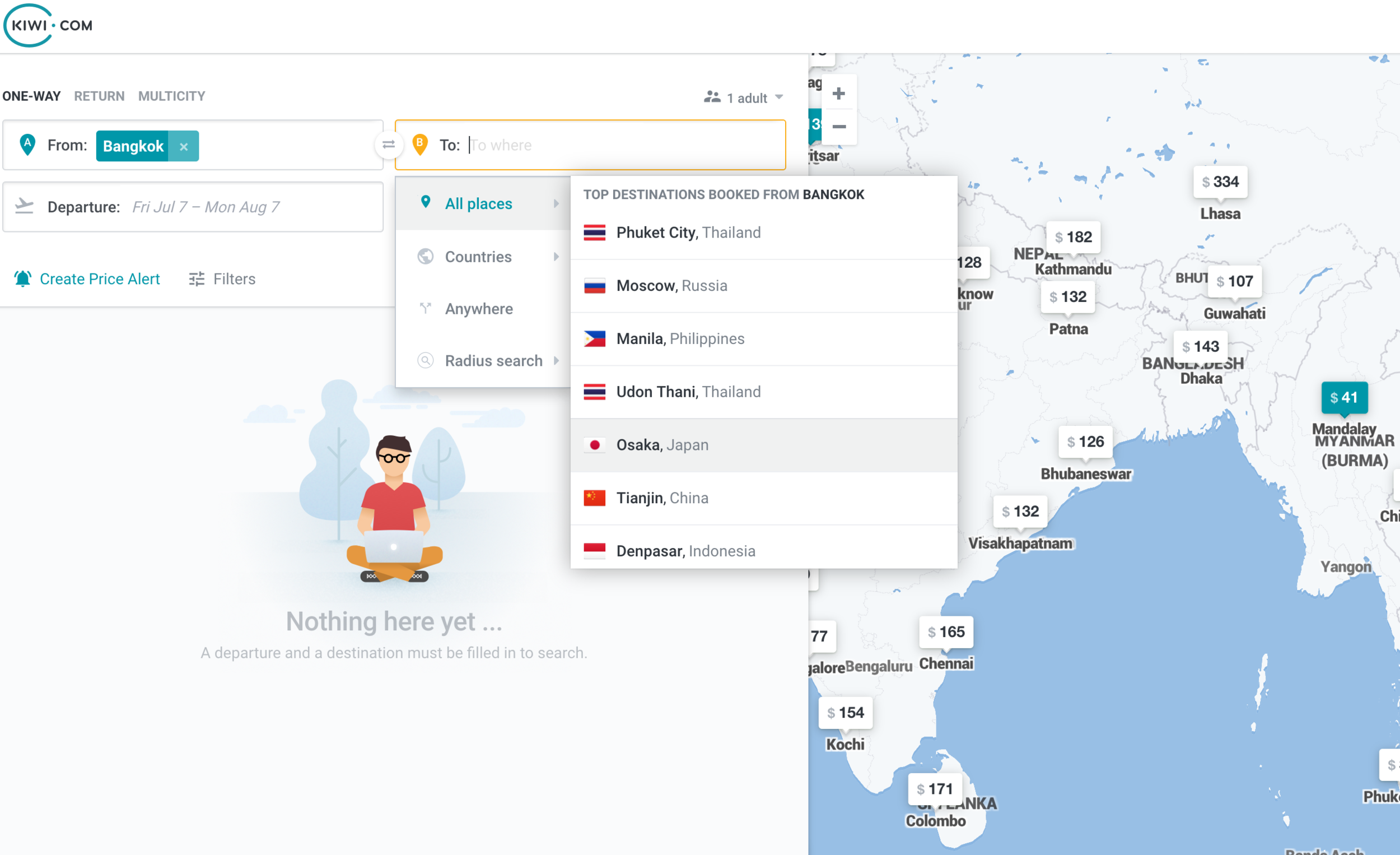Viewport: 1400px width, 855px height.
Task: Click the $182 Kathmandu map price tag
Action: coord(1074,236)
